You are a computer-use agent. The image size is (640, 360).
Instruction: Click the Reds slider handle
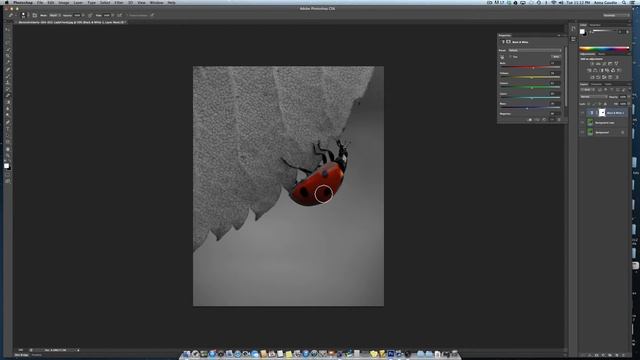pyautogui.click(x=533, y=68)
